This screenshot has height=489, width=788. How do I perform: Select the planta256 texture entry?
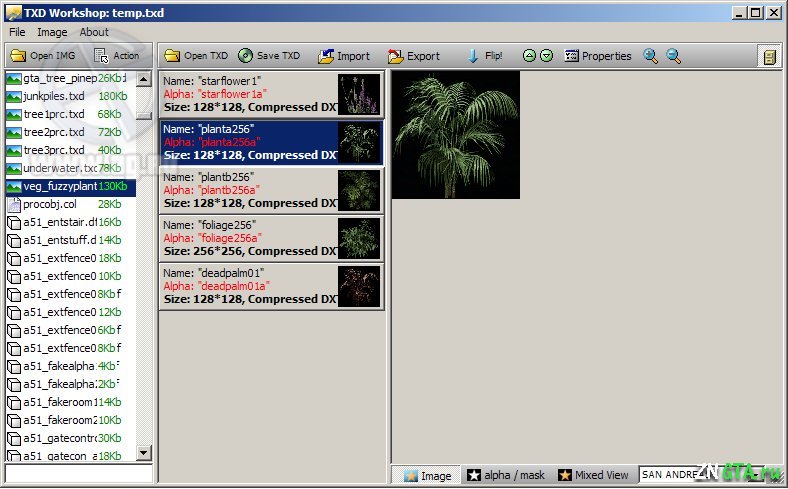click(271, 143)
